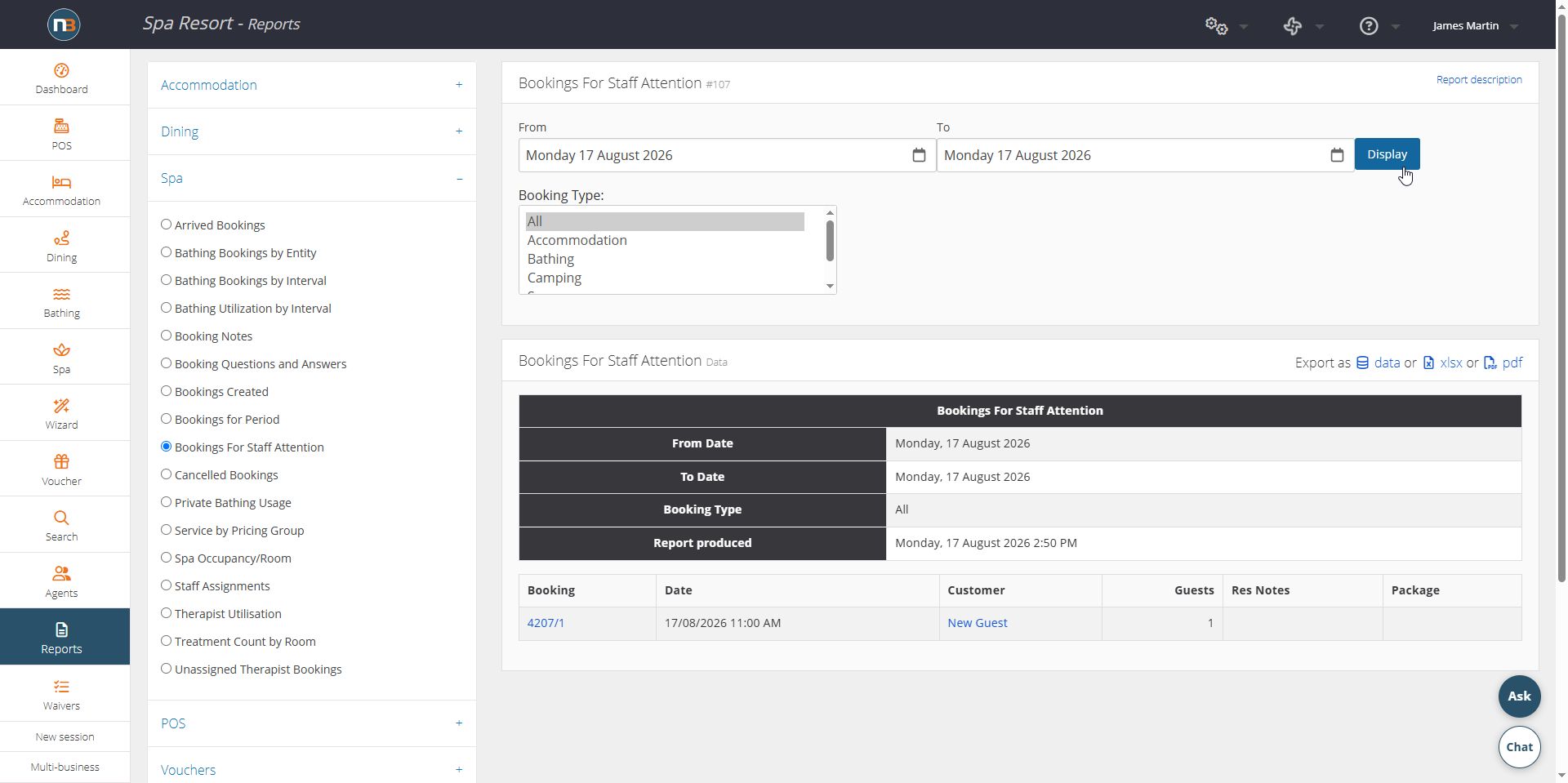
Task: Select Unassigned Therapist Bookings report
Action: (x=166, y=669)
